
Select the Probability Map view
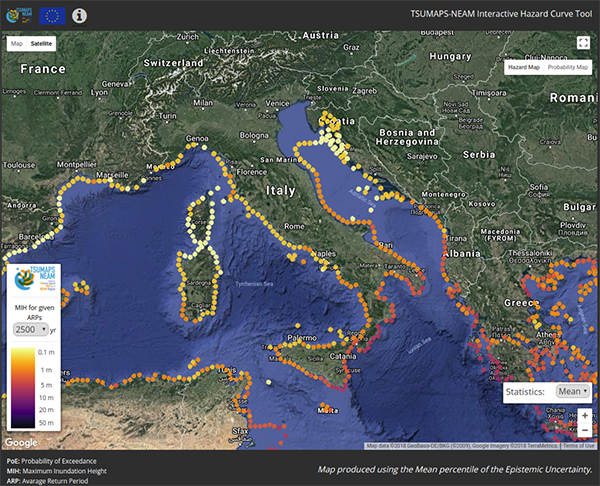[567, 67]
